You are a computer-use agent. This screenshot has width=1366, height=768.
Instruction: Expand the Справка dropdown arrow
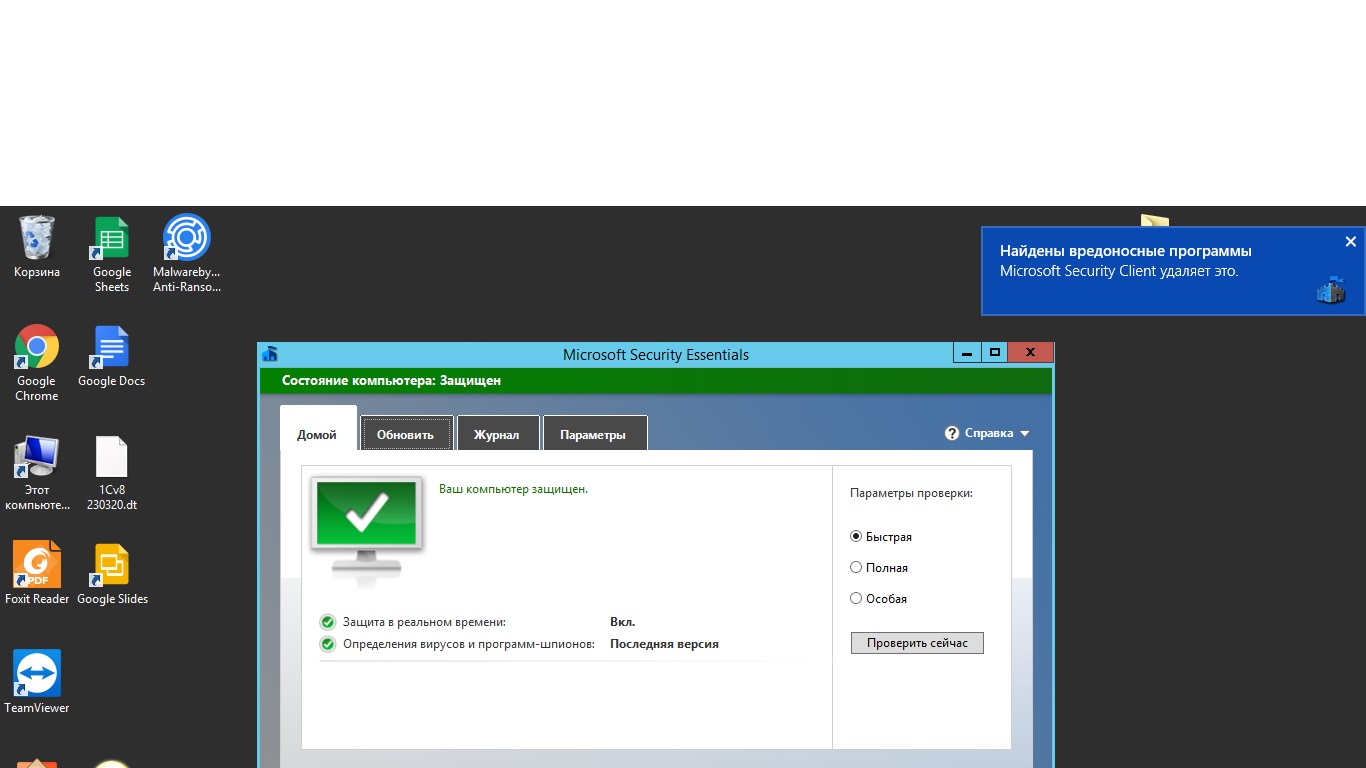pyautogui.click(x=1024, y=434)
